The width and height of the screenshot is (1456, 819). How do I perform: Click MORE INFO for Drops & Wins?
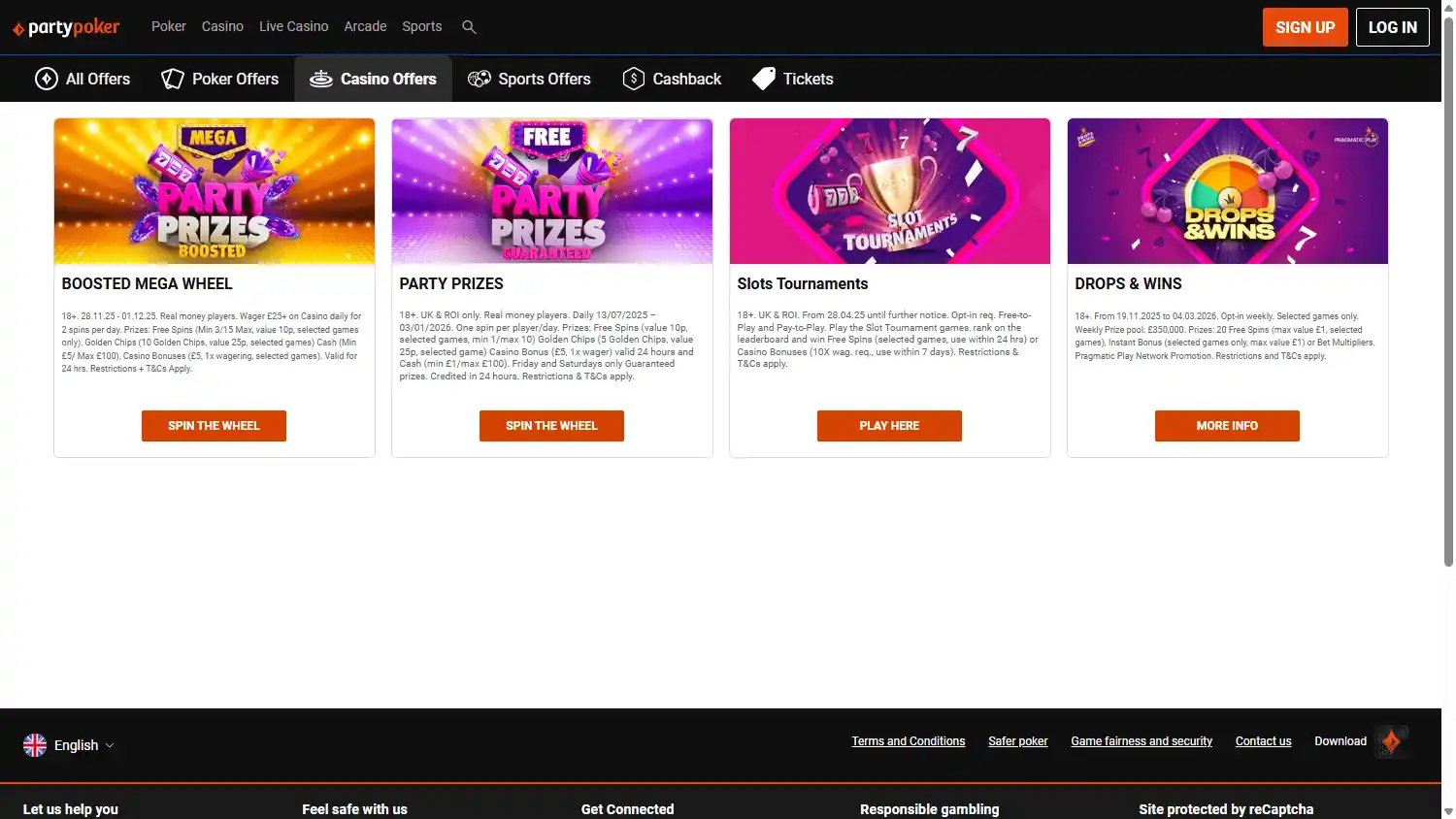(x=1227, y=426)
